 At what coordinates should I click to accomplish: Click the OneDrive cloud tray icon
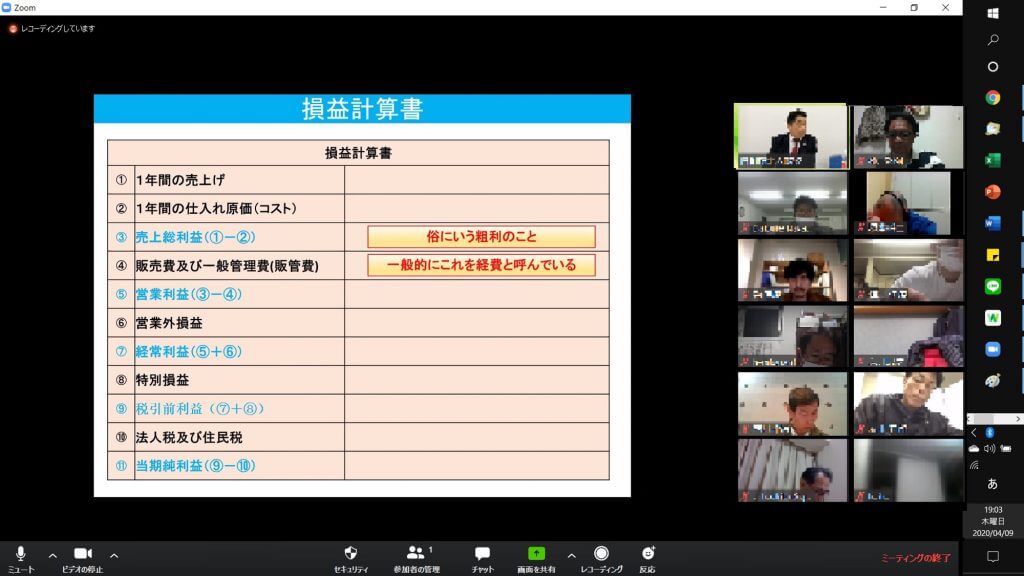[x=974, y=449]
